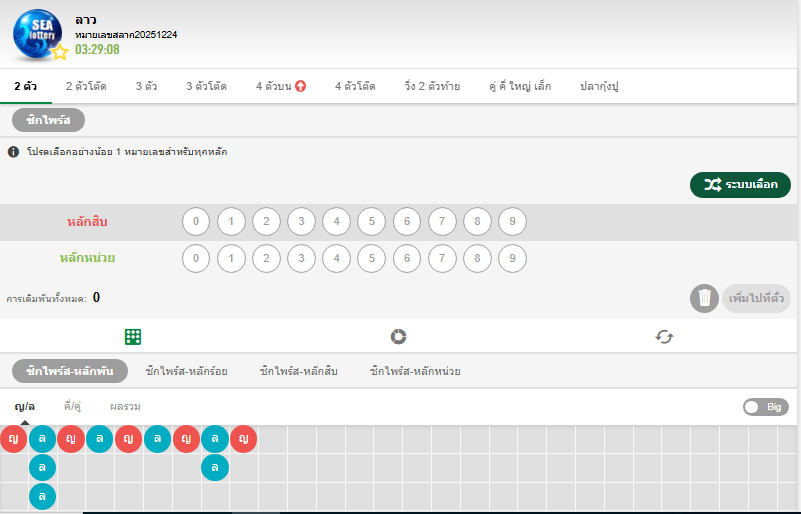
Task: Select tens digit 1 in หลักสิบ row
Action: pos(231,221)
